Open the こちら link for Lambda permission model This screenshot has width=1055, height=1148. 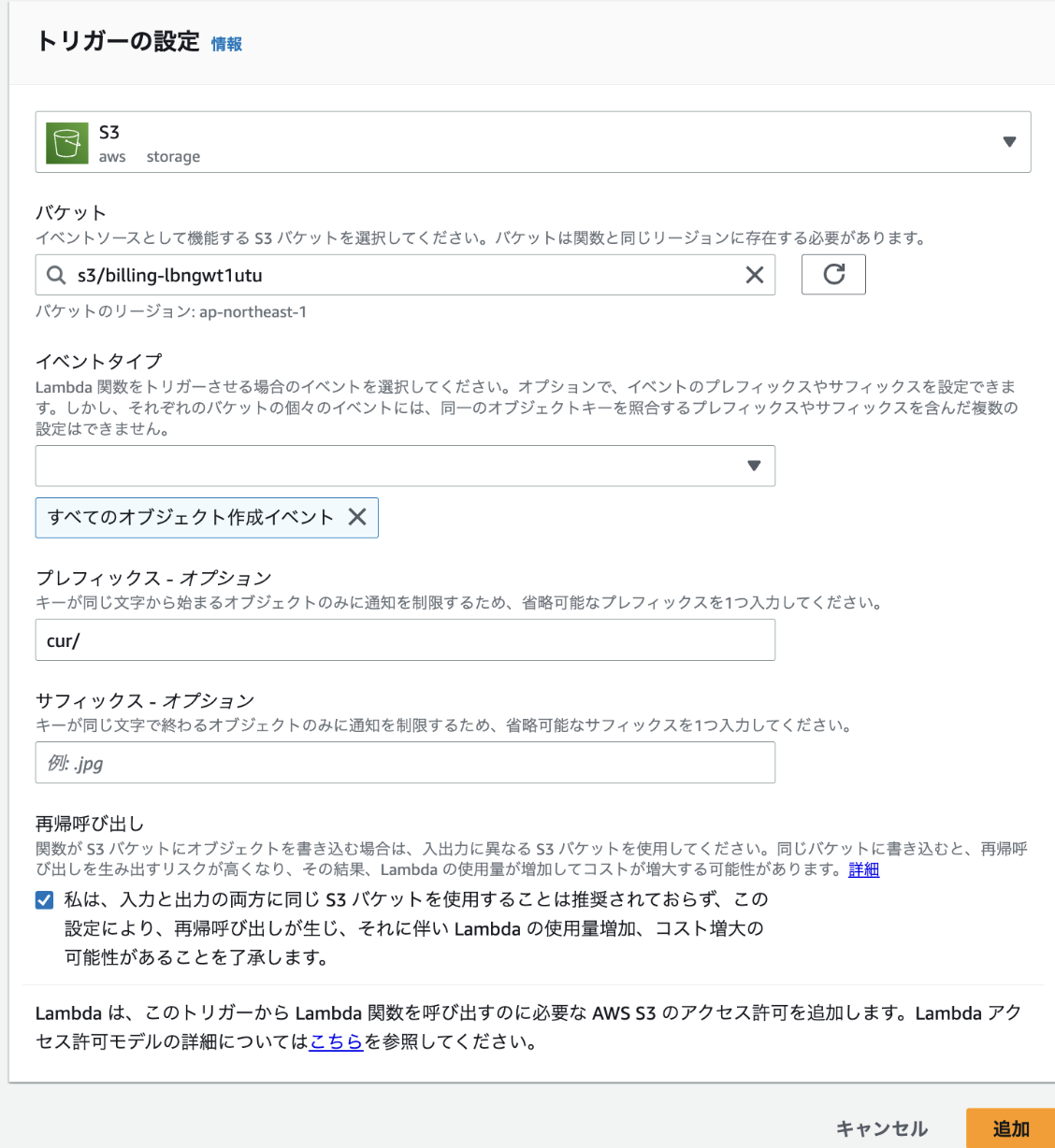[335, 1041]
